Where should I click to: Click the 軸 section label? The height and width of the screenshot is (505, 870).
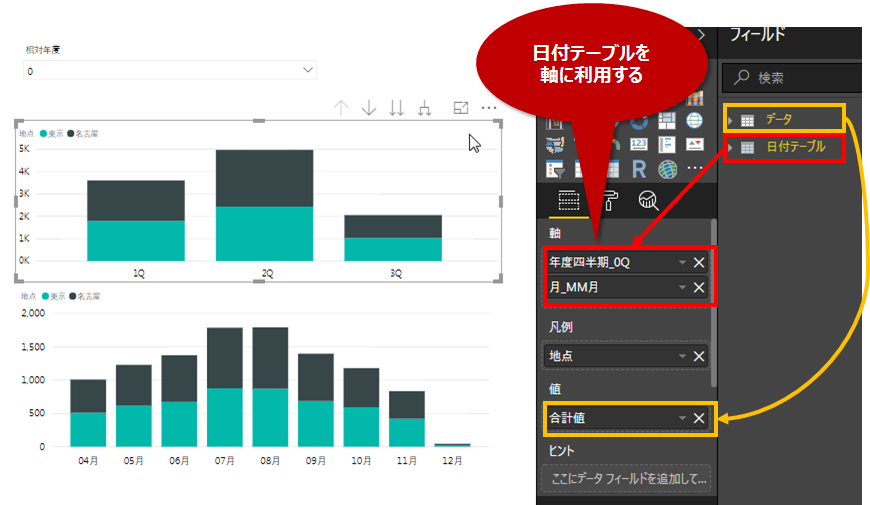click(555, 234)
